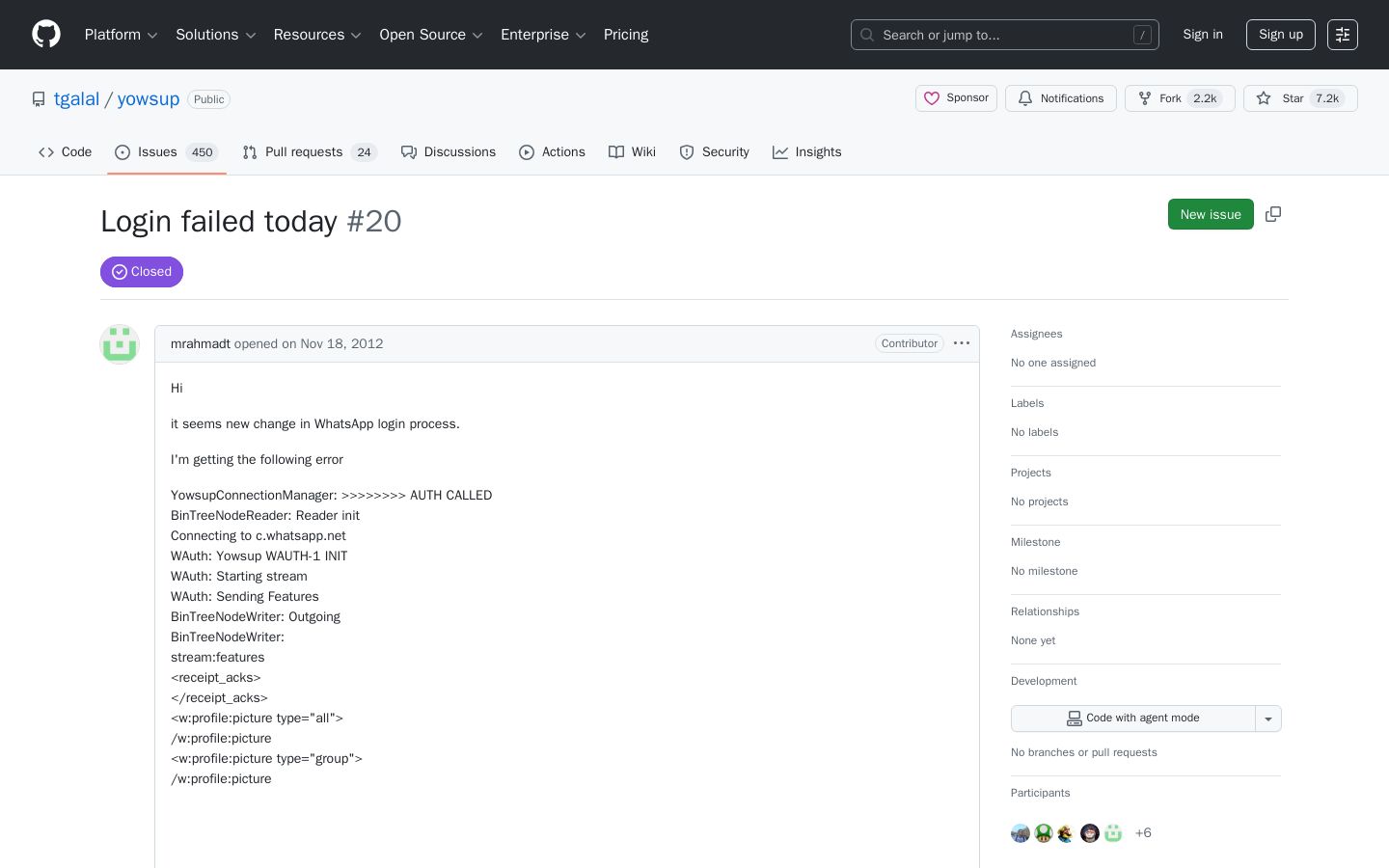1389x868 pixels.
Task: Click the third participant avatar
Action: (1067, 833)
